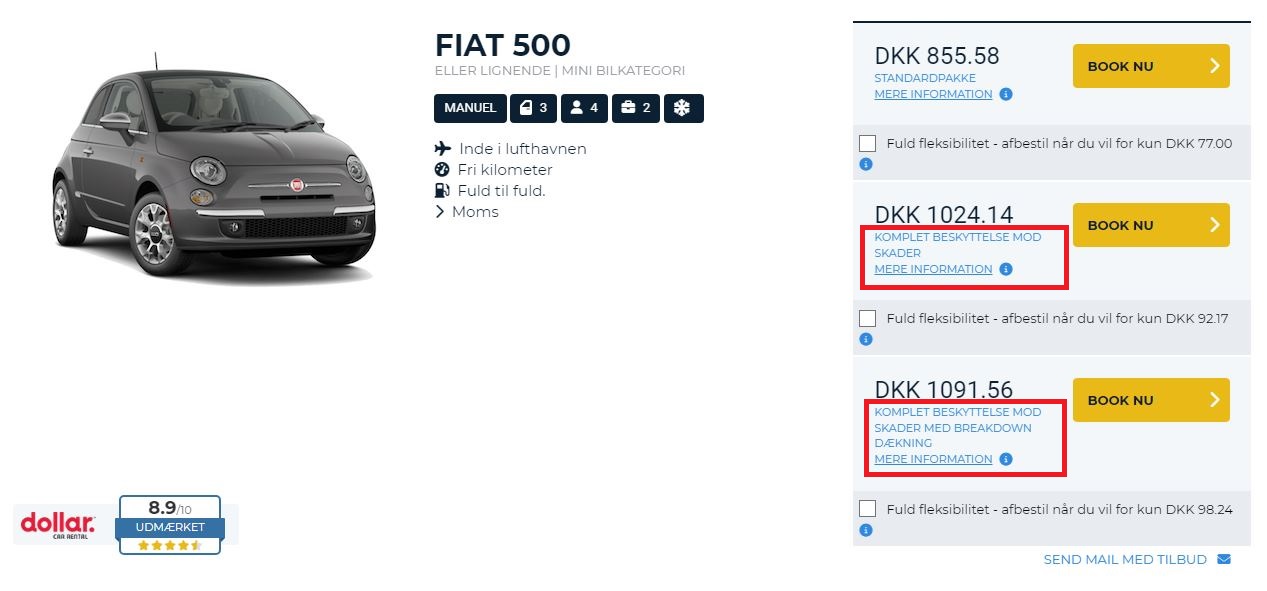The height and width of the screenshot is (591, 1267).
Task: Click Book Nu arrow for DKK 1024.14
Action: (x=1214, y=225)
